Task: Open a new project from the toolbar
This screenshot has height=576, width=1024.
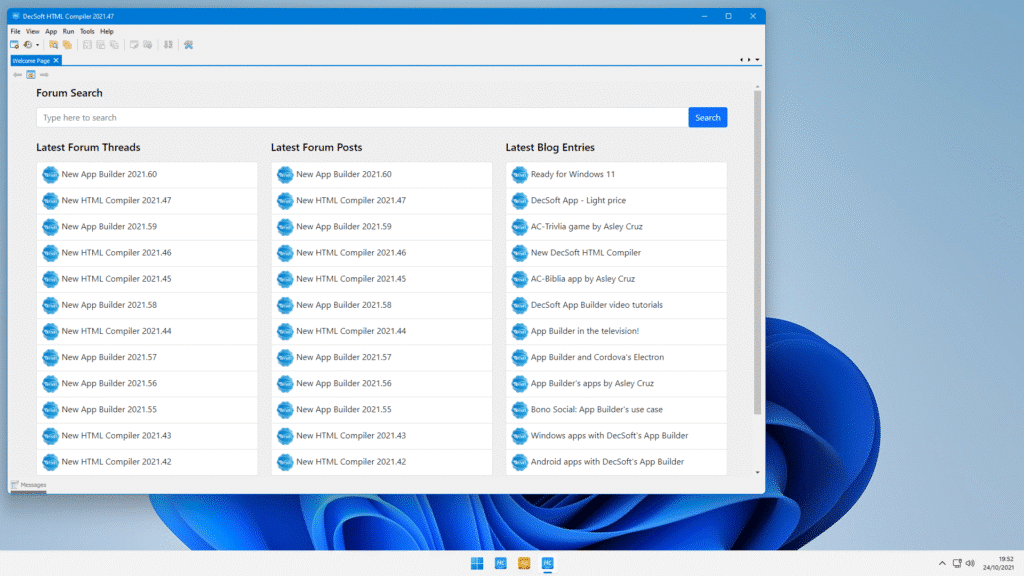Action: tap(14, 44)
